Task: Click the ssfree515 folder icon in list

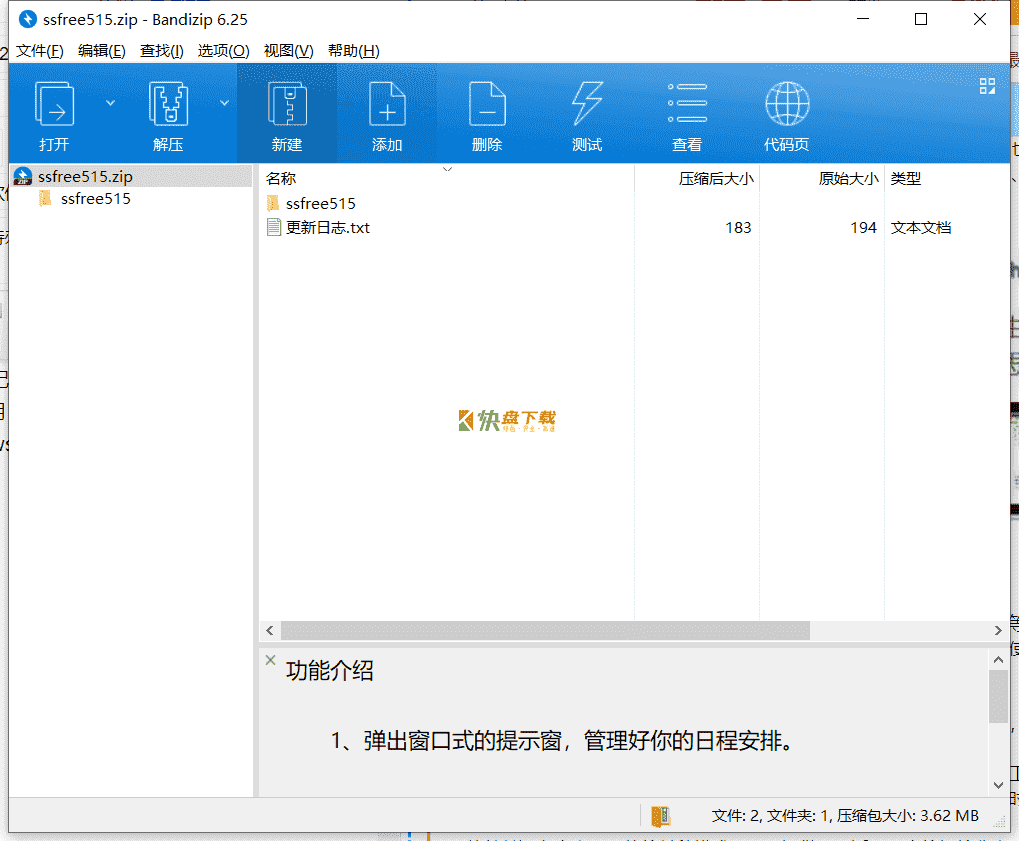Action: tap(274, 203)
